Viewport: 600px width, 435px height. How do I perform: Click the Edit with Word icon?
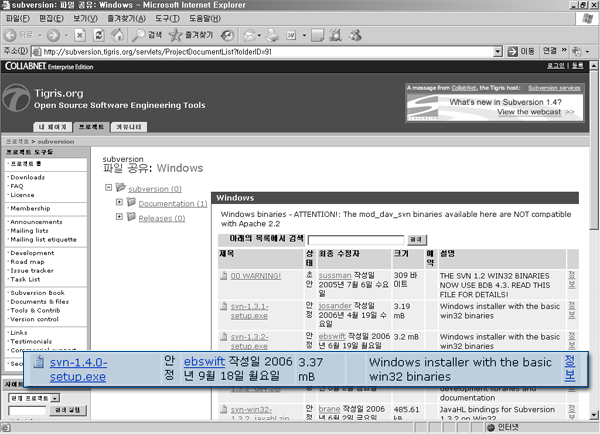point(291,36)
